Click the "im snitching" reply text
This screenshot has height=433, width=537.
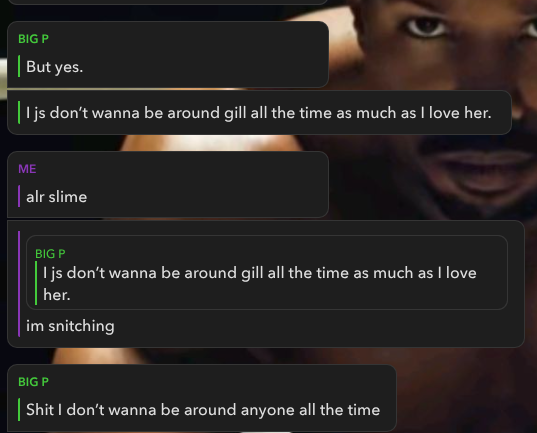(70, 326)
